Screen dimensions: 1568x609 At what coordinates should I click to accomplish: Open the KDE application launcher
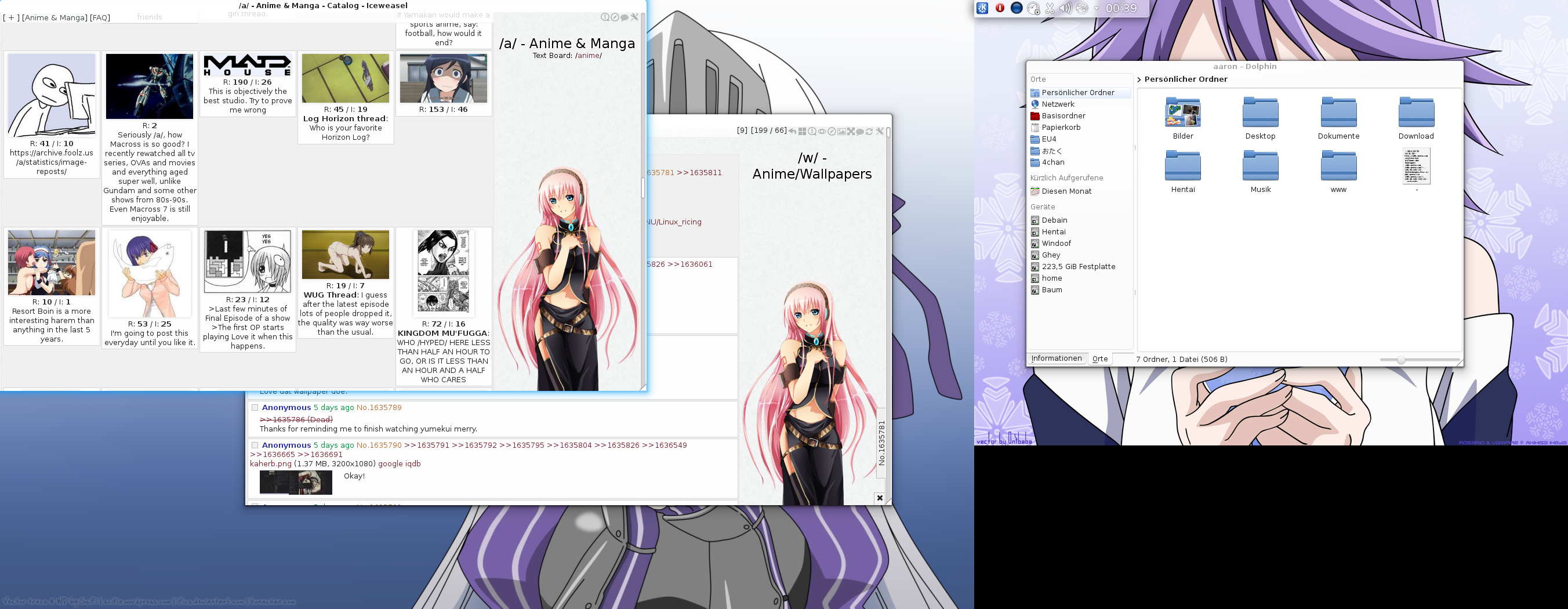(x=982, y=8)
